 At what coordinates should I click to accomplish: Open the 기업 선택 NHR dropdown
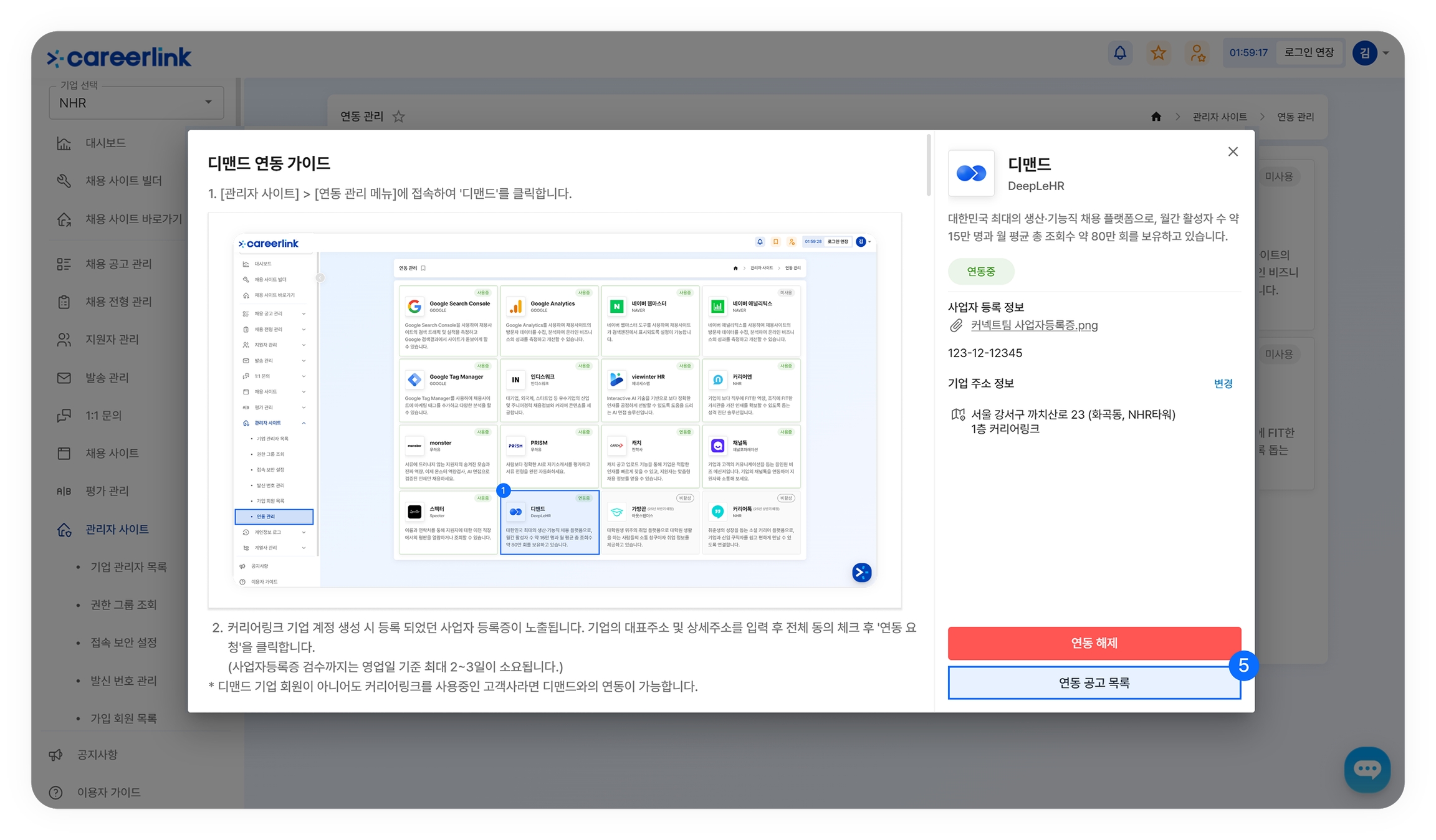click(136, 103)
